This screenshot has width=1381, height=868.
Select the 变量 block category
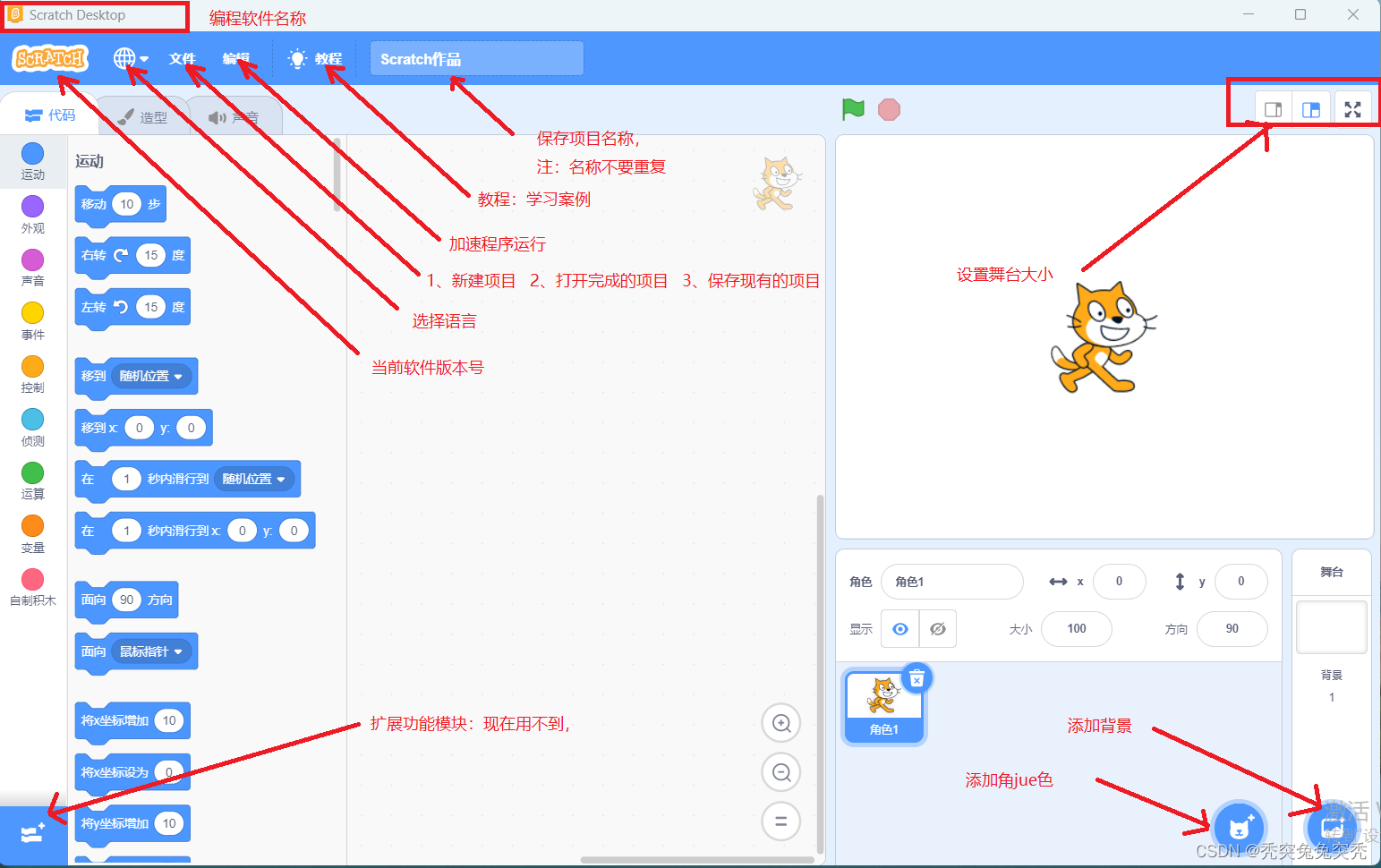pyautogui.click(x=33, y=534)
